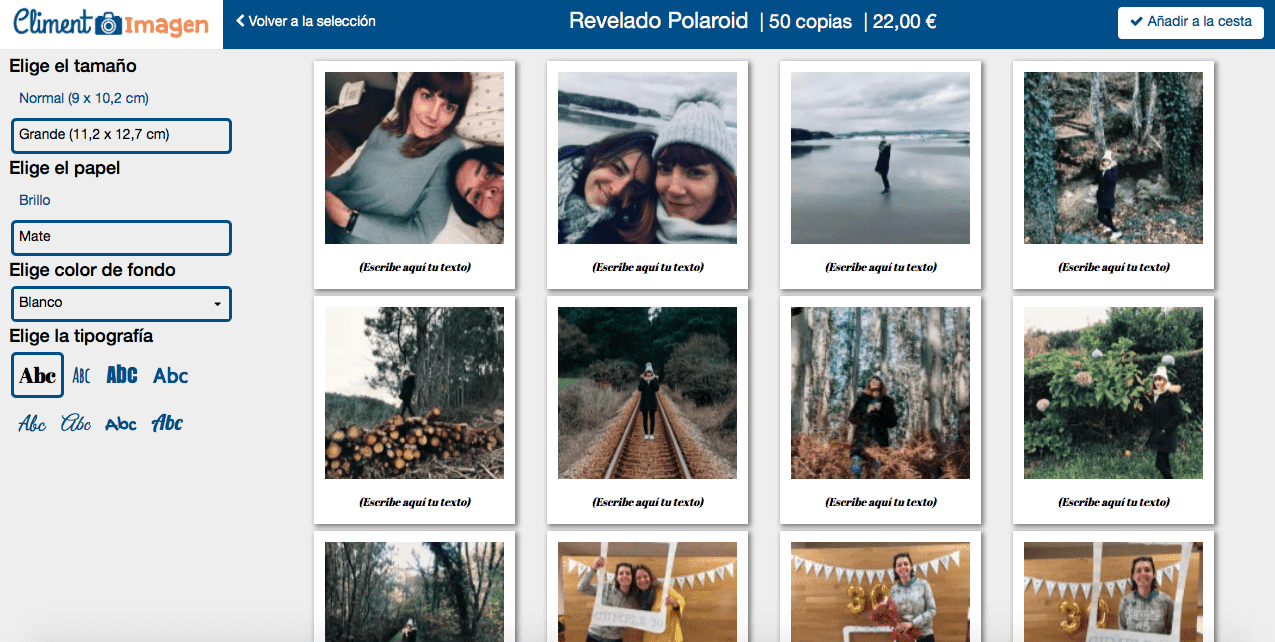The image size is (1275, 642).
Task: Click the Elige el tamaño heading
Action: [x=73, y=66]
